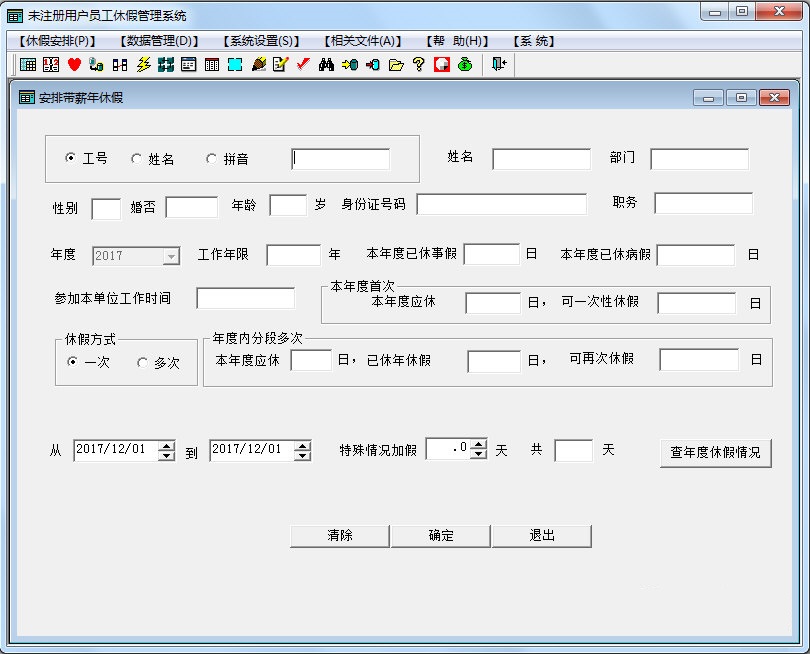Click the 可再次休假 field
The image size is (810, 654).
[699, 360]
